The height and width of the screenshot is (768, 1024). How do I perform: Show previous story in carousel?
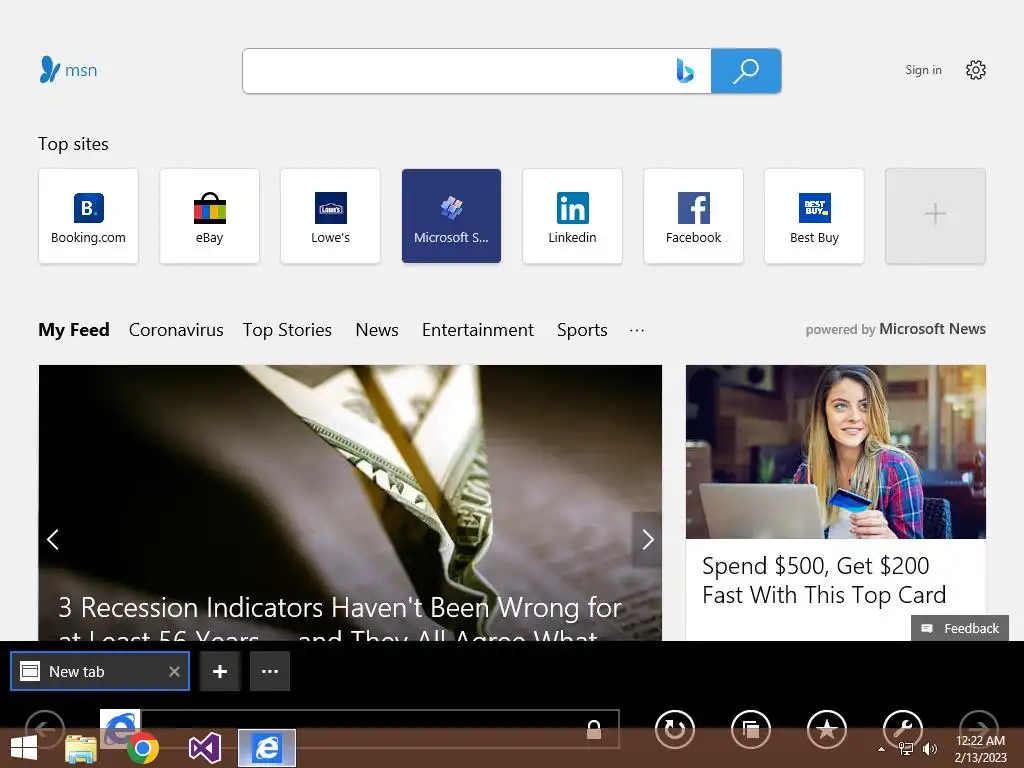(x=53, y=539)
